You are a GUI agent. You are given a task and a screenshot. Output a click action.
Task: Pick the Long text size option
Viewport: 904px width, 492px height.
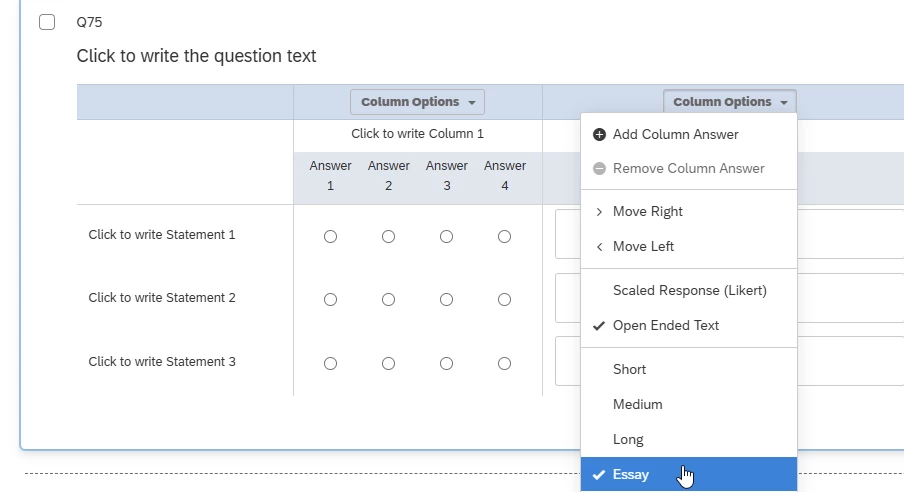628,439
